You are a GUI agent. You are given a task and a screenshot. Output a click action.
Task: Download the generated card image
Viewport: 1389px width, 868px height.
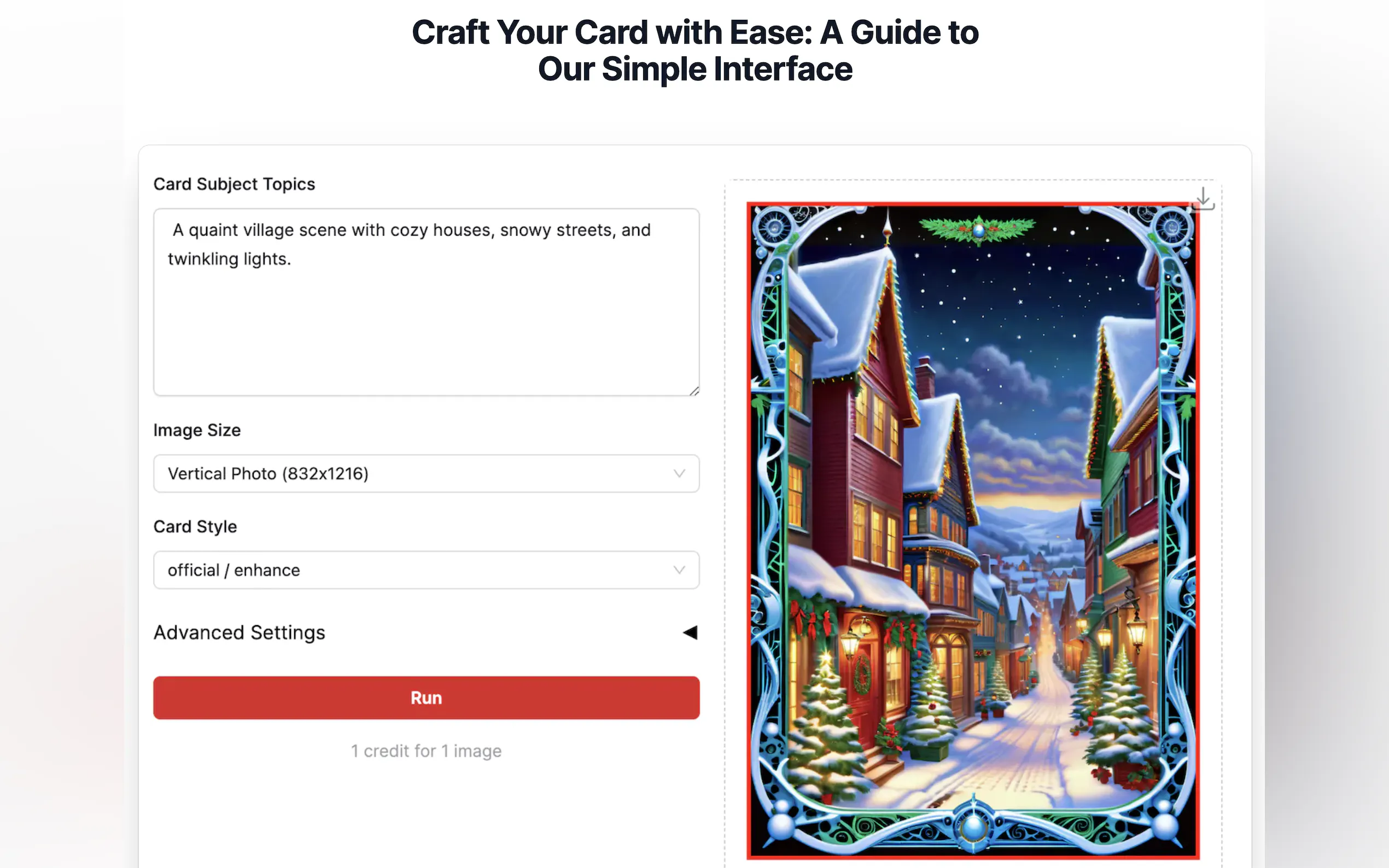coord(1203,199)
